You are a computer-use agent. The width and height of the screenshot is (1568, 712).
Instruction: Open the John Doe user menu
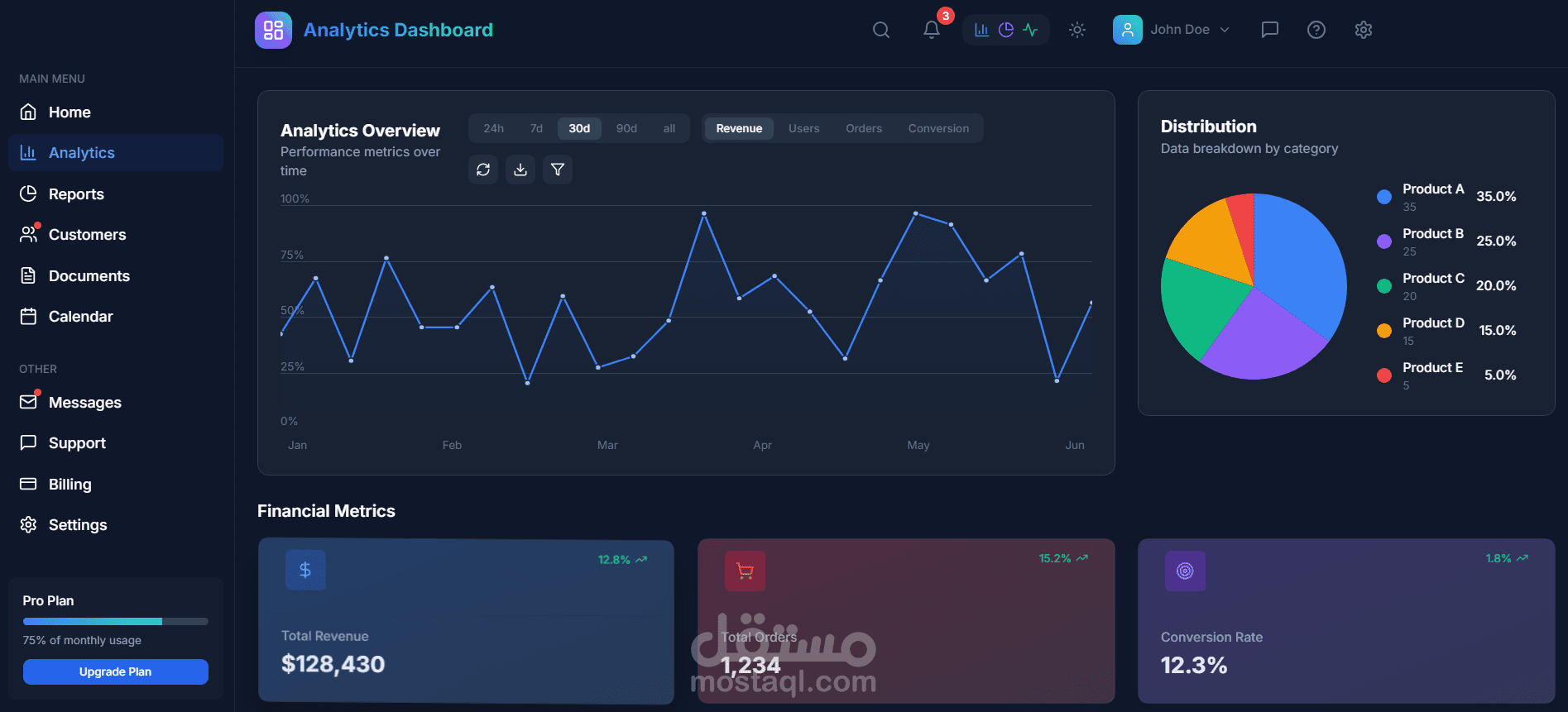pos(1172,30)
